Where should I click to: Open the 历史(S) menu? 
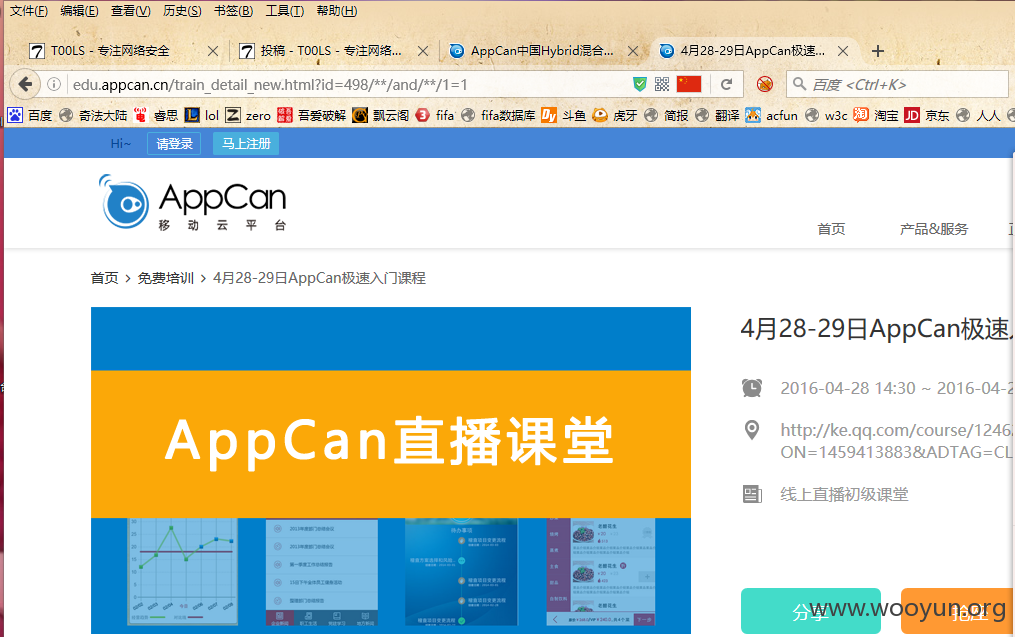click(x=182, y=11)
